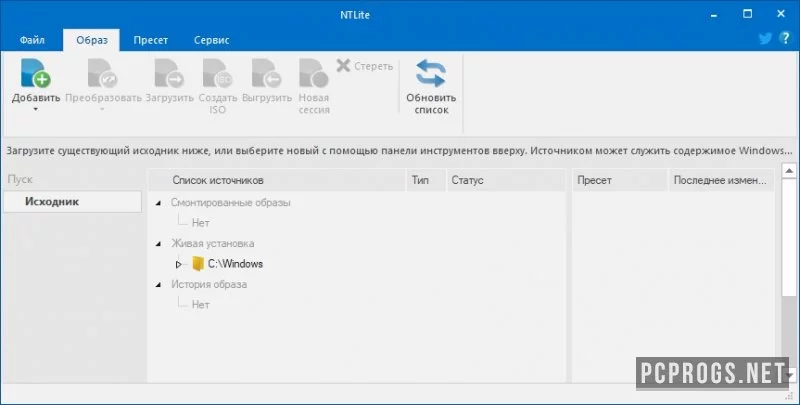This screenshot has width=800, height=405.
Task: Open the help question mark icon
Action: pos(786,38)
